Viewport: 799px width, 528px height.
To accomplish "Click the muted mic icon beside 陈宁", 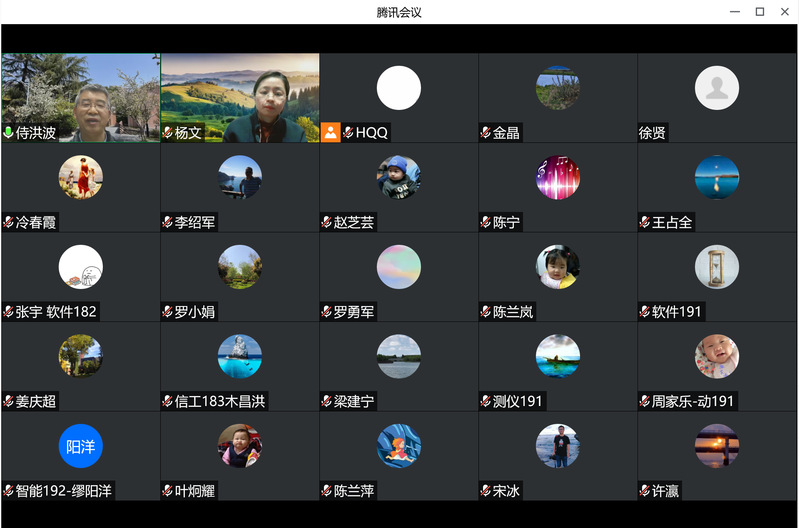I will pos(486,222).
